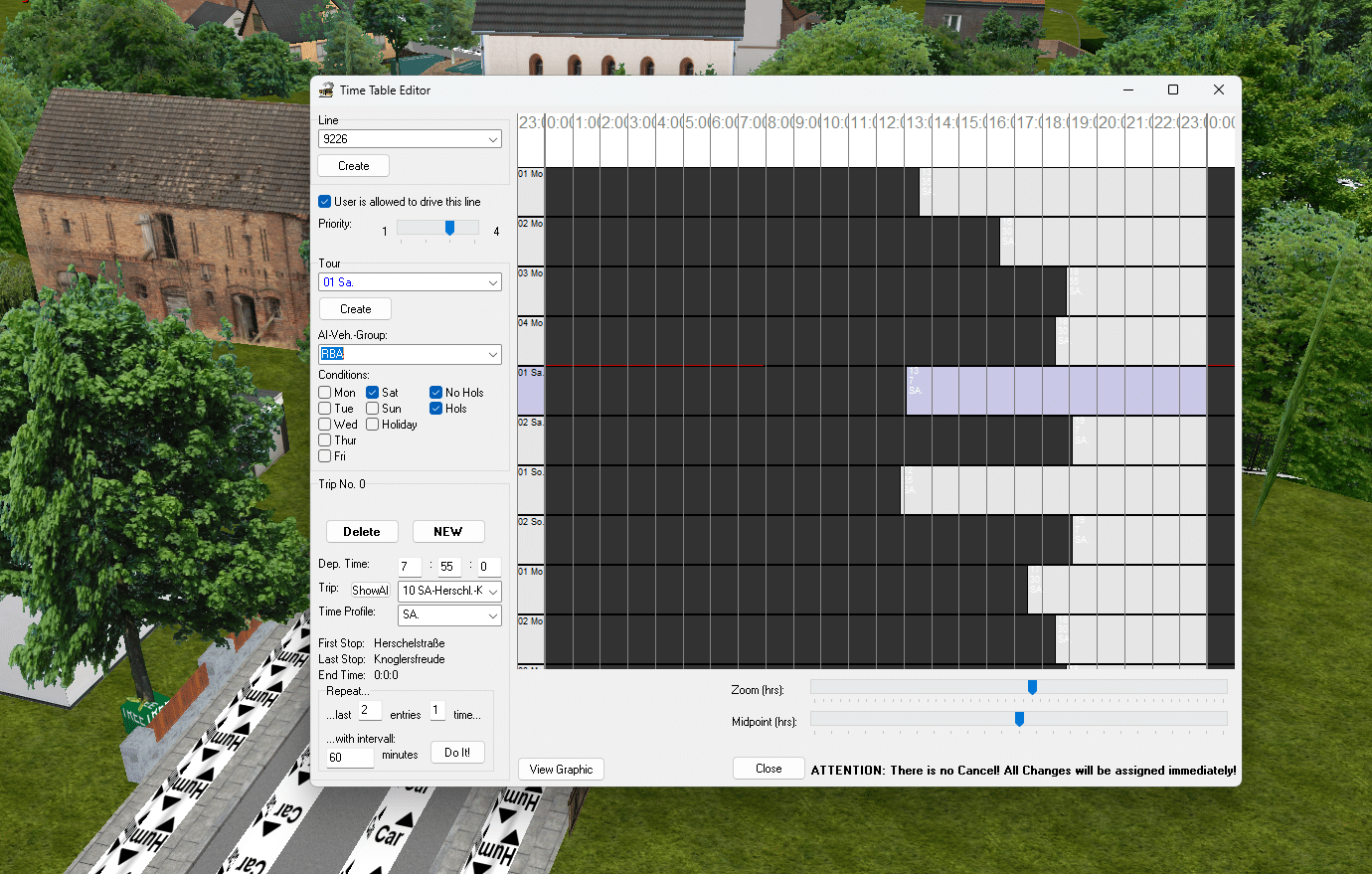Toggle User is allowed to drive this line
Image resolution: width=1372 pixels, height=874 pixels.
pyautogui.click(x=325, y=202)
